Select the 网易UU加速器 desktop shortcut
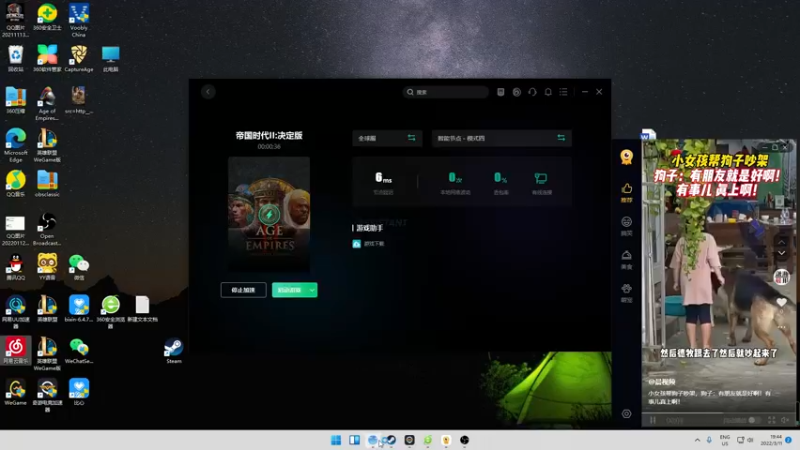Viewport: 800px width, 450px height. pos(15,312)
